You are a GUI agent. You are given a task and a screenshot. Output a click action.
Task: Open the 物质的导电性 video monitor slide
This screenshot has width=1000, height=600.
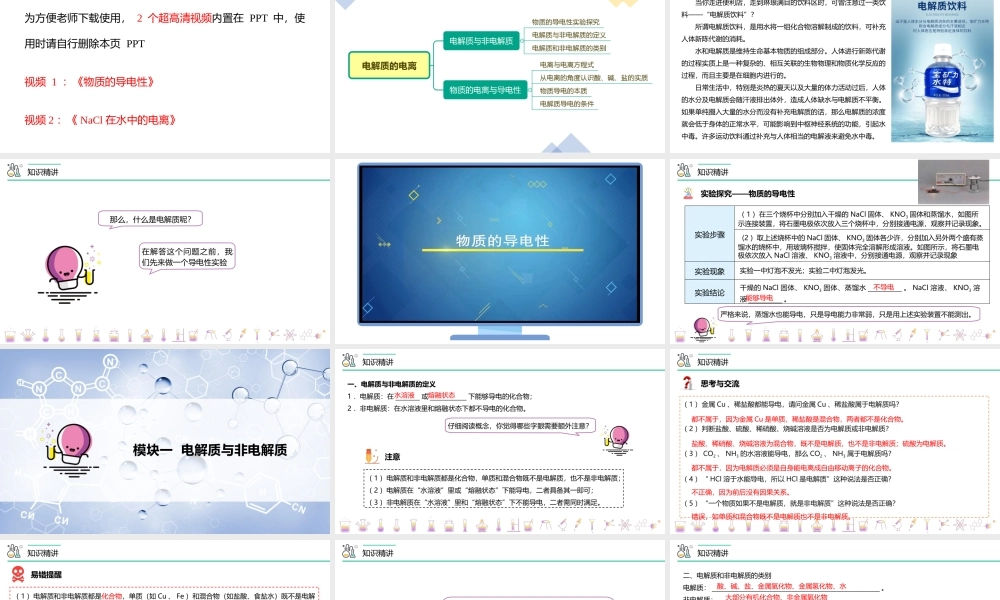(x=500, y=251)
